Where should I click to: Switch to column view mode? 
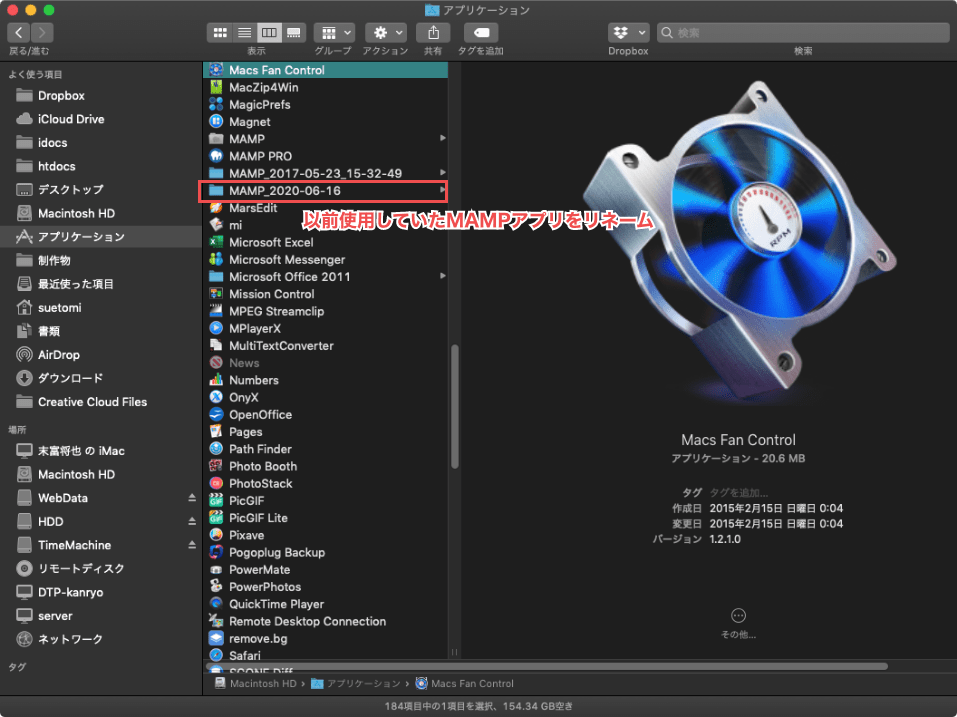pyautogui.click(x=269, y=32)
